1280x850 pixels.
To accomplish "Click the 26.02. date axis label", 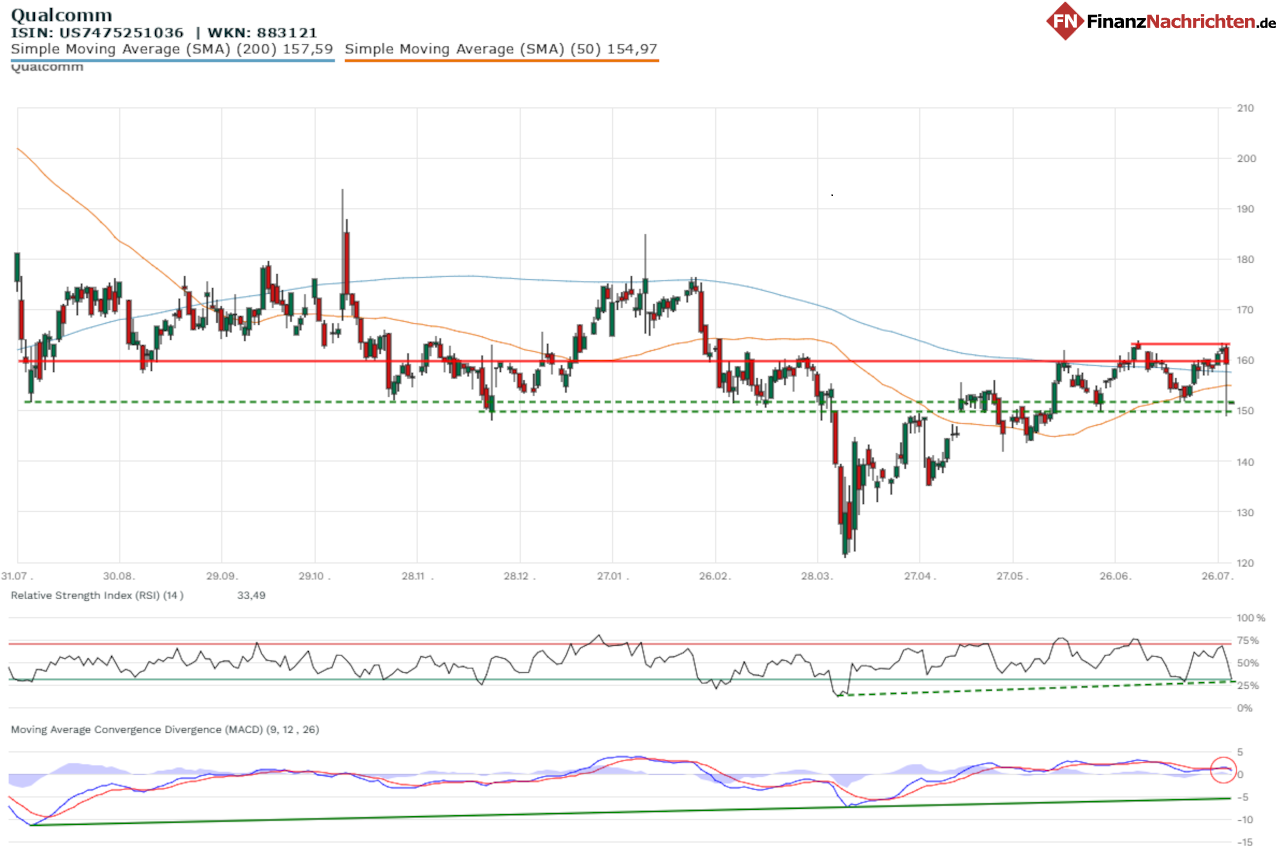I will (x=713, y=577).
